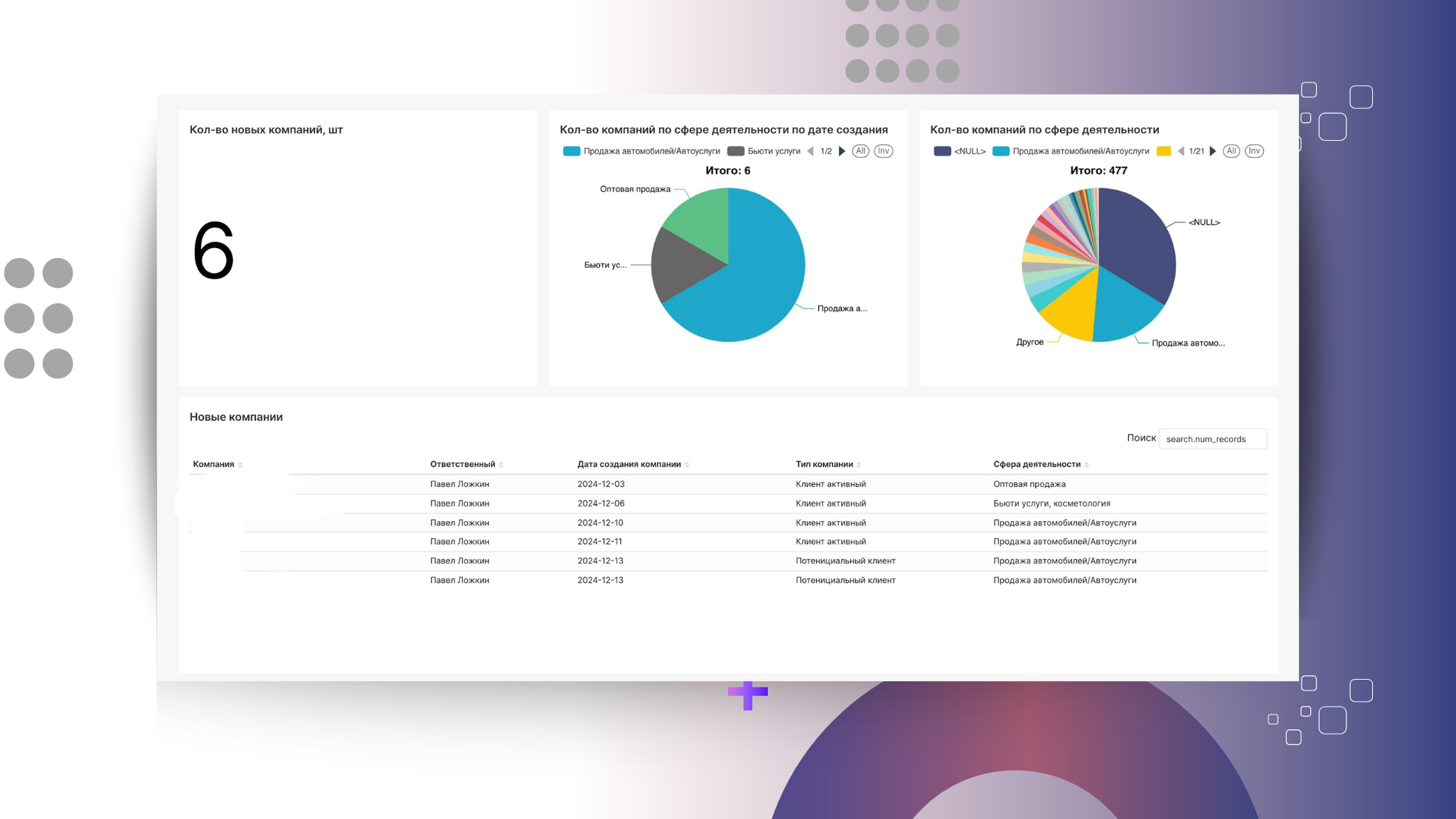Click yellow legend swatch in right chart
This screenshot has width=1456, height=819.
(1164, 151)
